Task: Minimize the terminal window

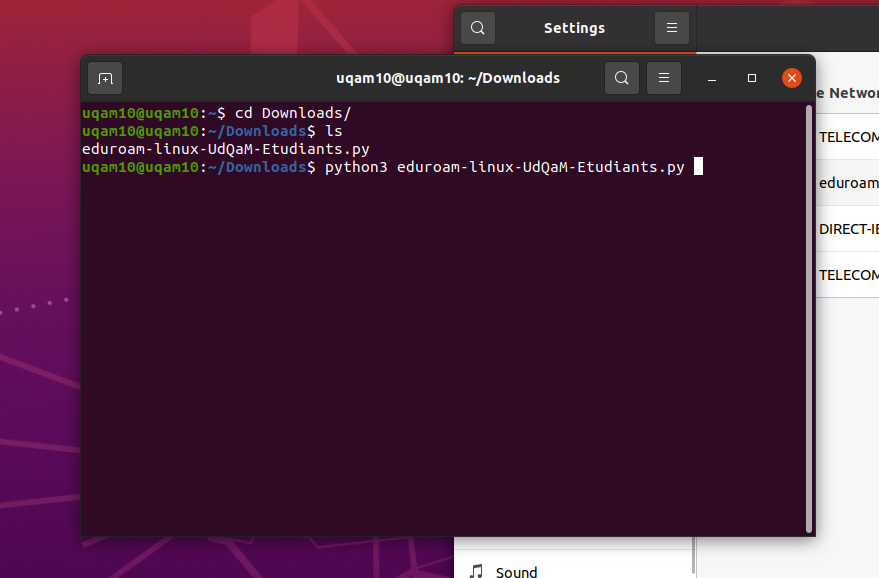Action: pos(712,78)
